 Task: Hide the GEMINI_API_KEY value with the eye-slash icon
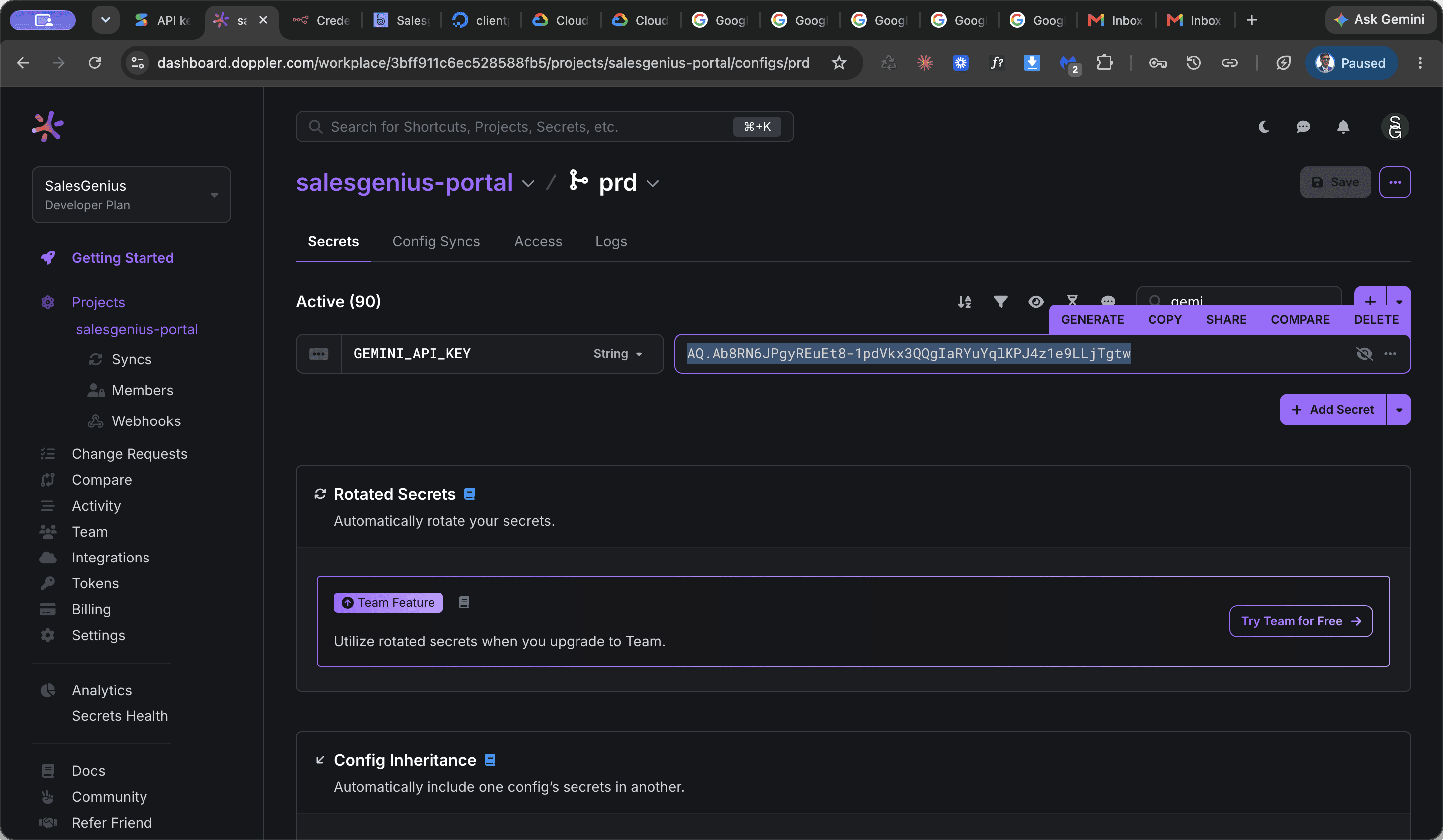[1364, 354]
